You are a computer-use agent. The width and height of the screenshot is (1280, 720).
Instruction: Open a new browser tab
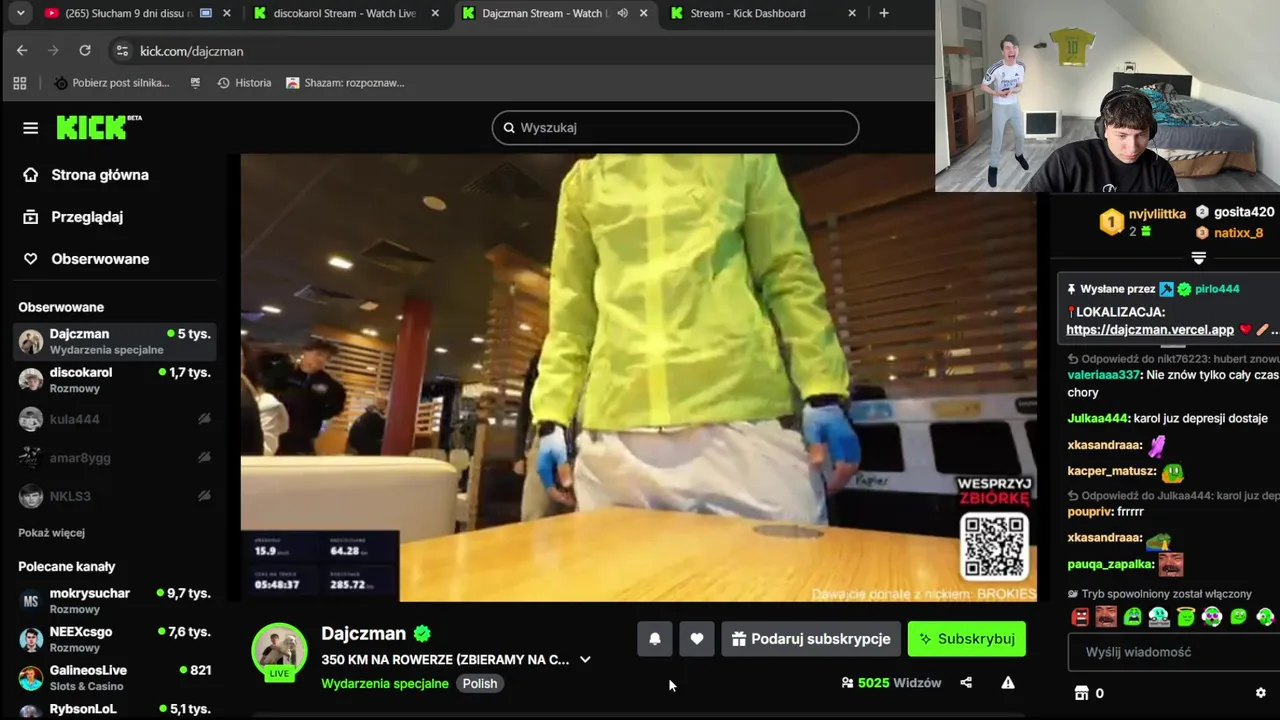[x=883, y=13]
